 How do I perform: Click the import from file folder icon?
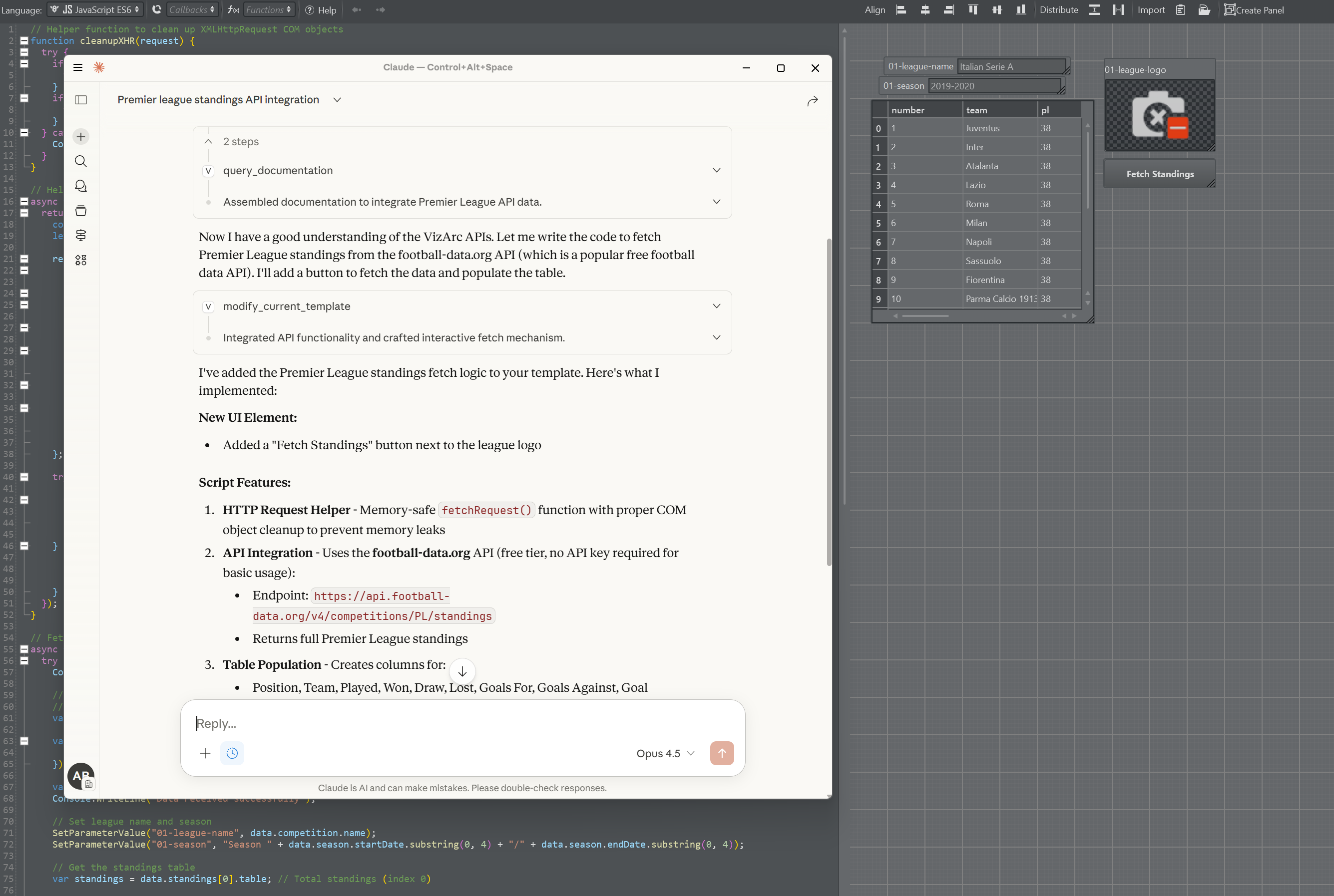1204,9
